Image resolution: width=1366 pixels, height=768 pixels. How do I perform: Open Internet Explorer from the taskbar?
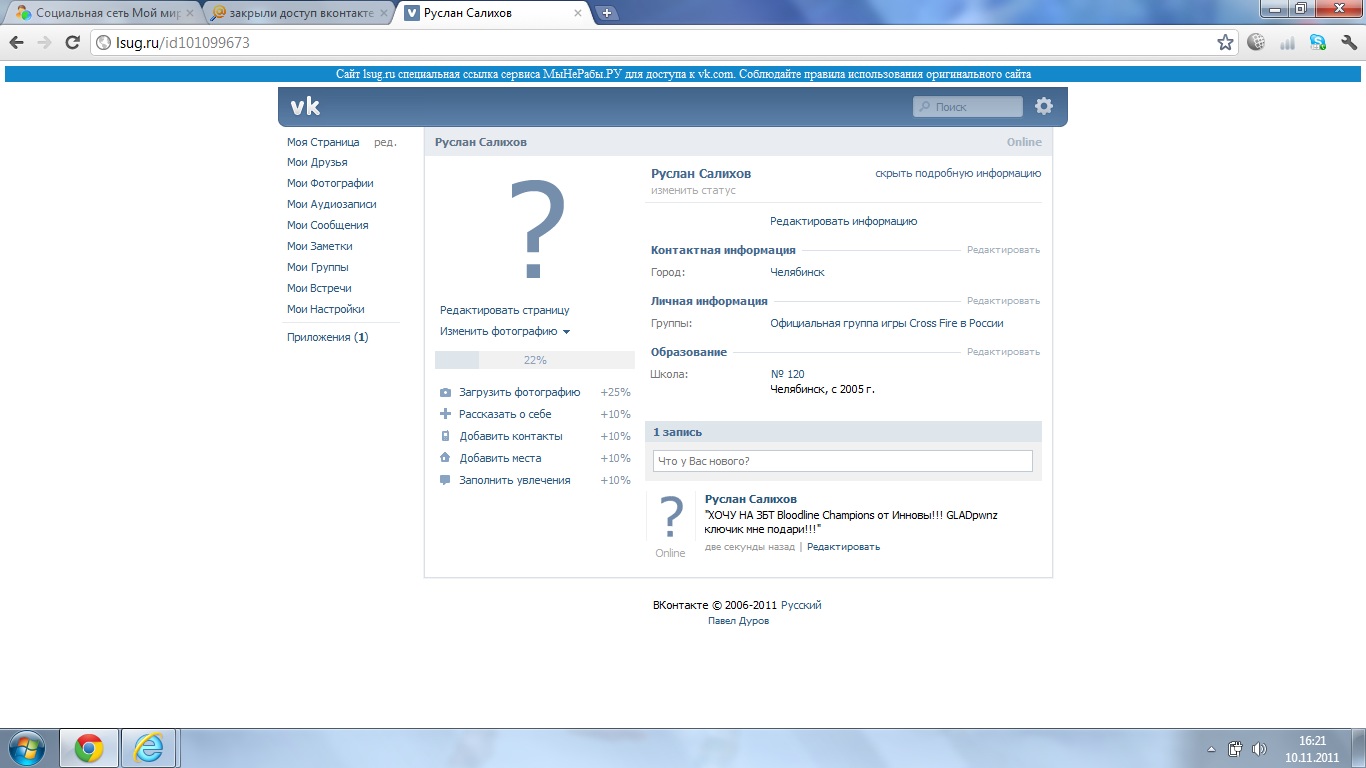pos(149,748)
